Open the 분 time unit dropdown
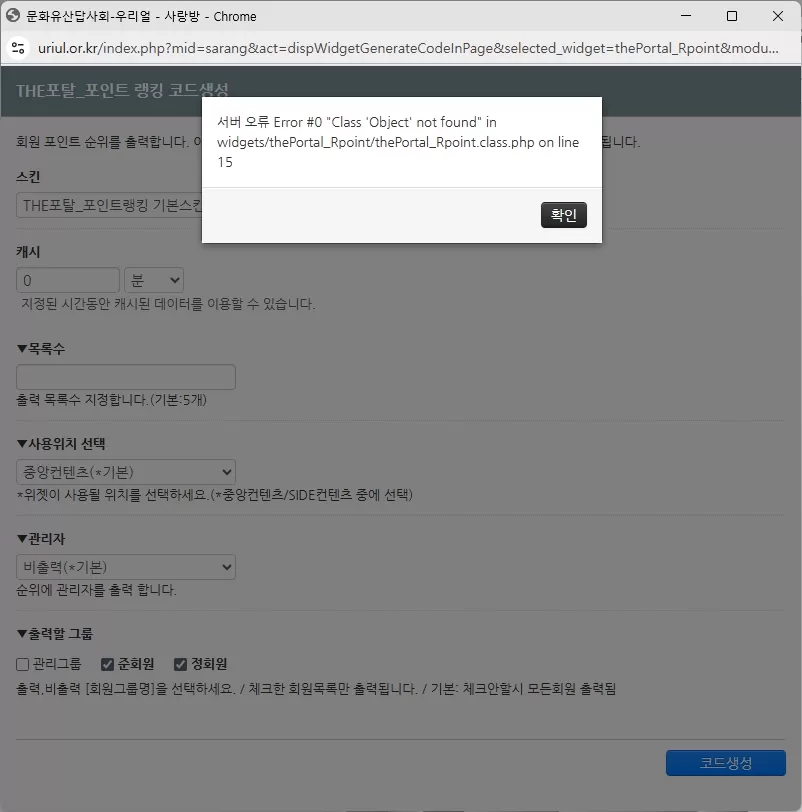Screen dimensions: 802x812 153,279
